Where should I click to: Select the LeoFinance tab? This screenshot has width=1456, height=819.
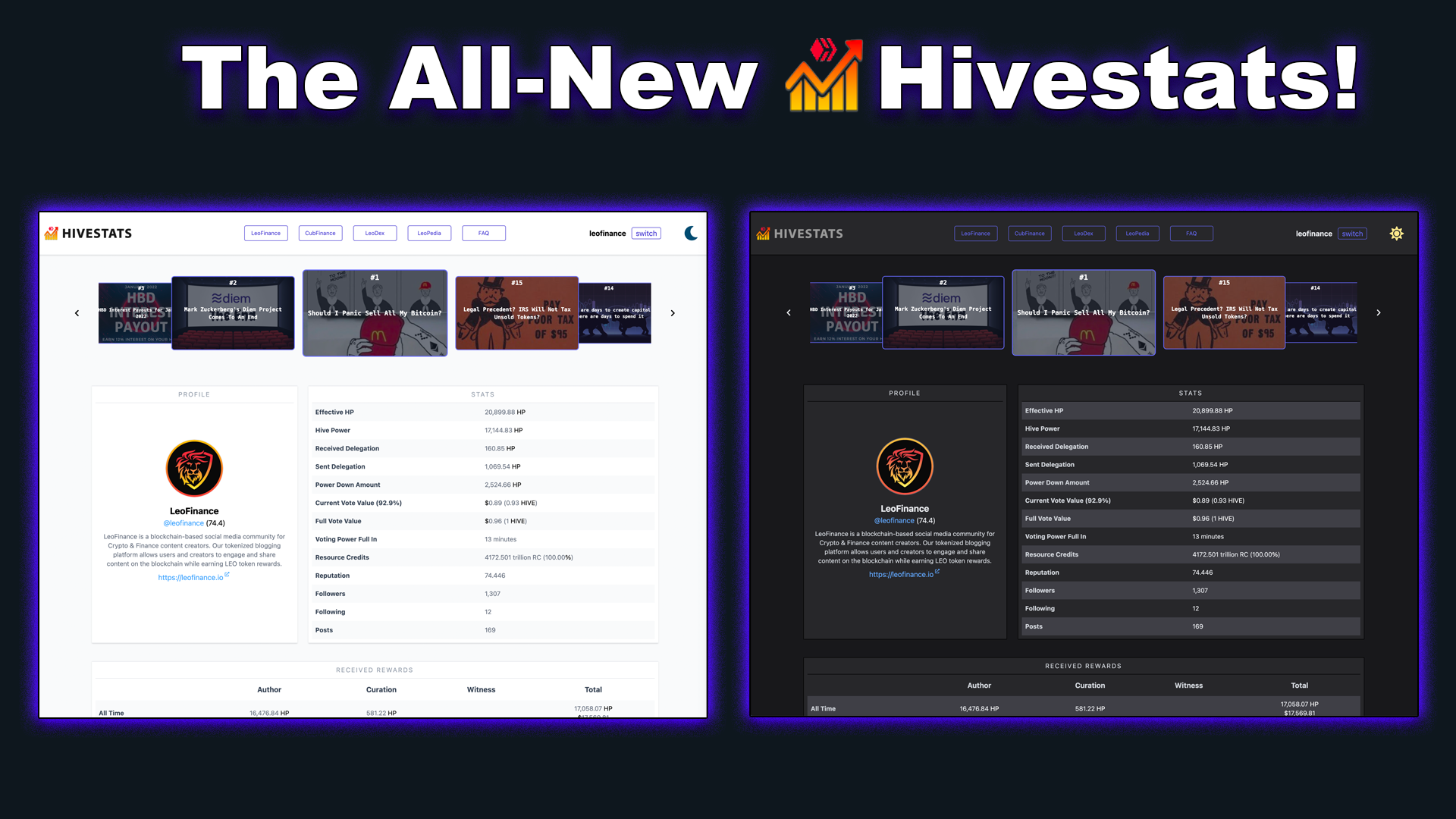[265, 233]
